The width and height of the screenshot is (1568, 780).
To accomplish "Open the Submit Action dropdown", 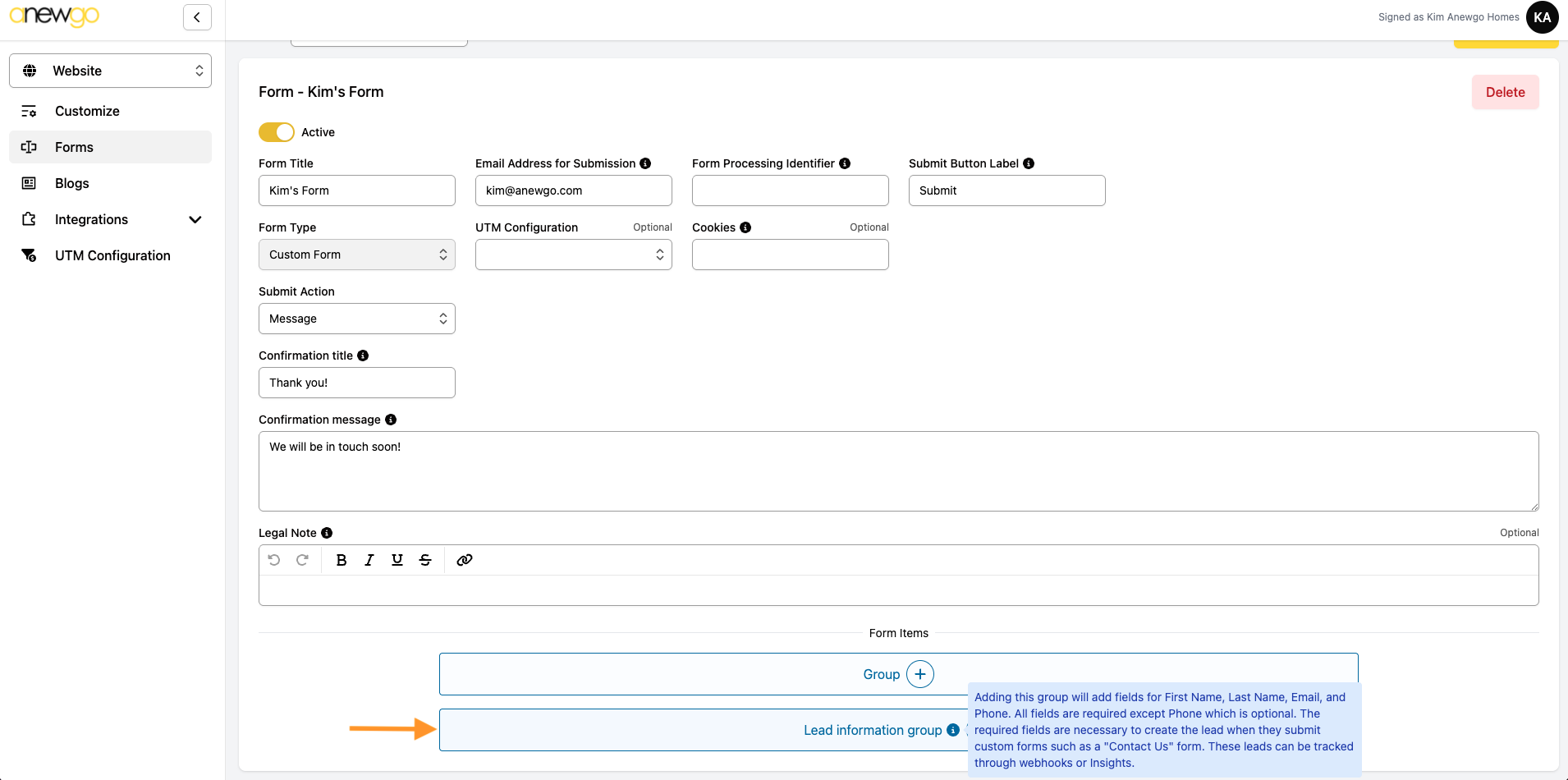I will tap(356, 319).
